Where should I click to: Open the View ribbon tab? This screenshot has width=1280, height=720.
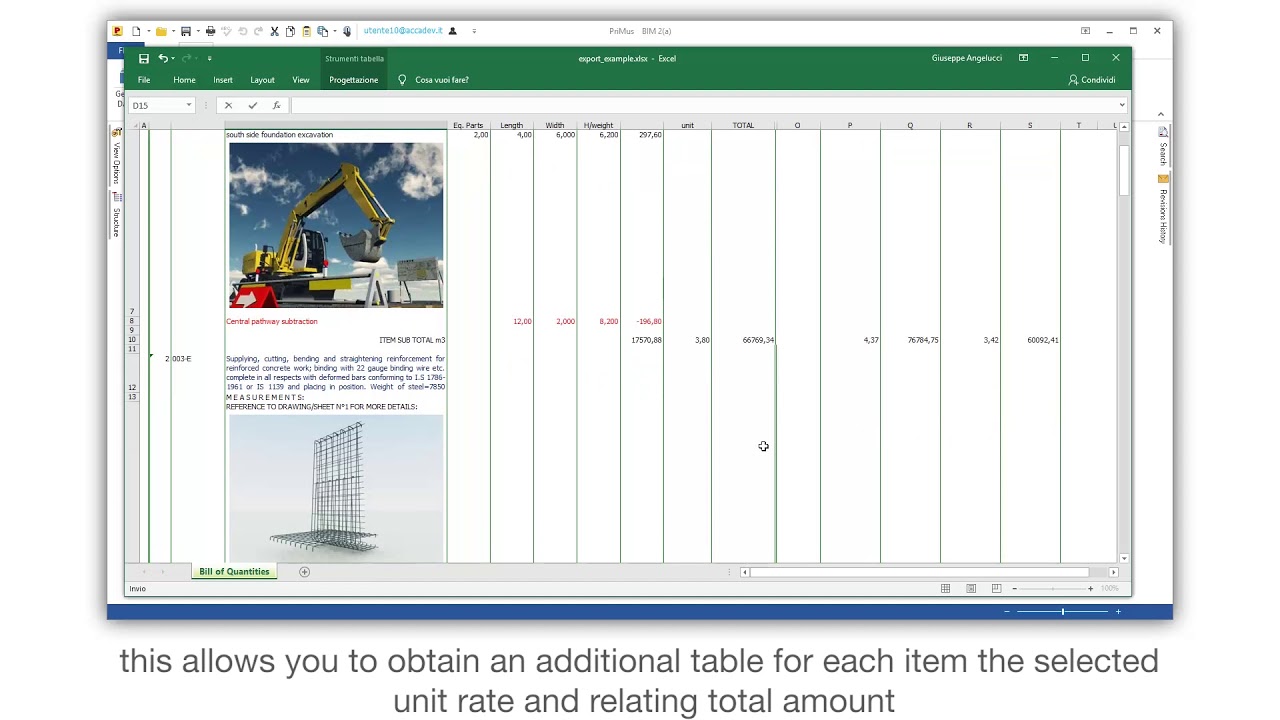301,80
